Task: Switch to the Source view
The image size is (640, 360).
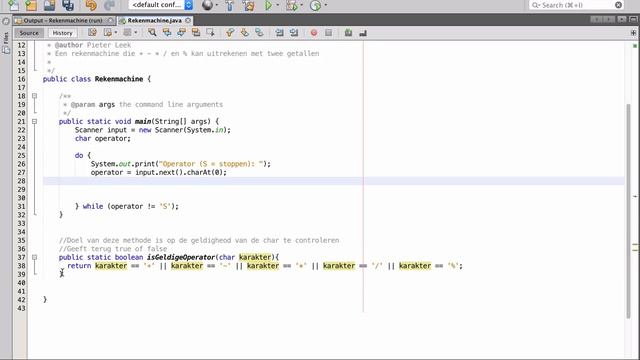Action: click(29, 33)
